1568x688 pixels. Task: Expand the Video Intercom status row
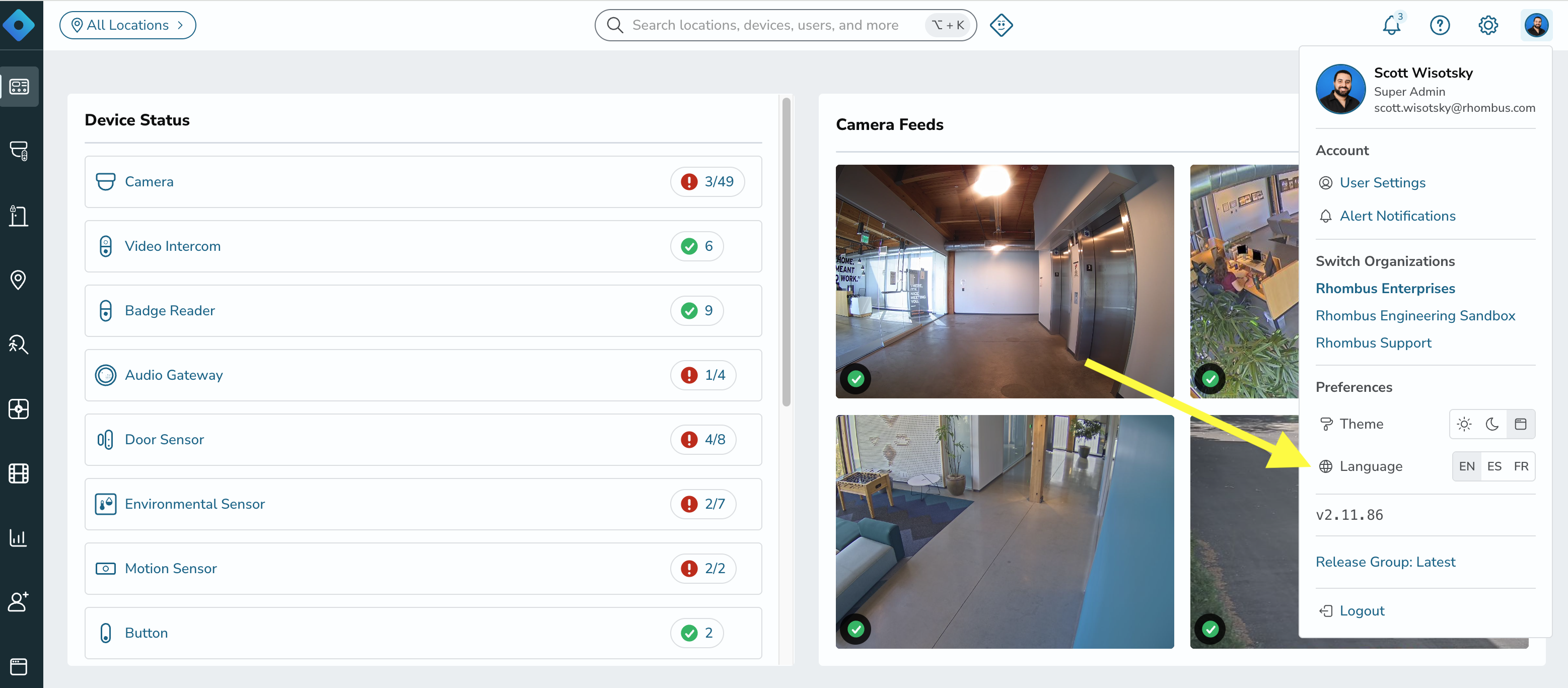[x=423, y=246]
